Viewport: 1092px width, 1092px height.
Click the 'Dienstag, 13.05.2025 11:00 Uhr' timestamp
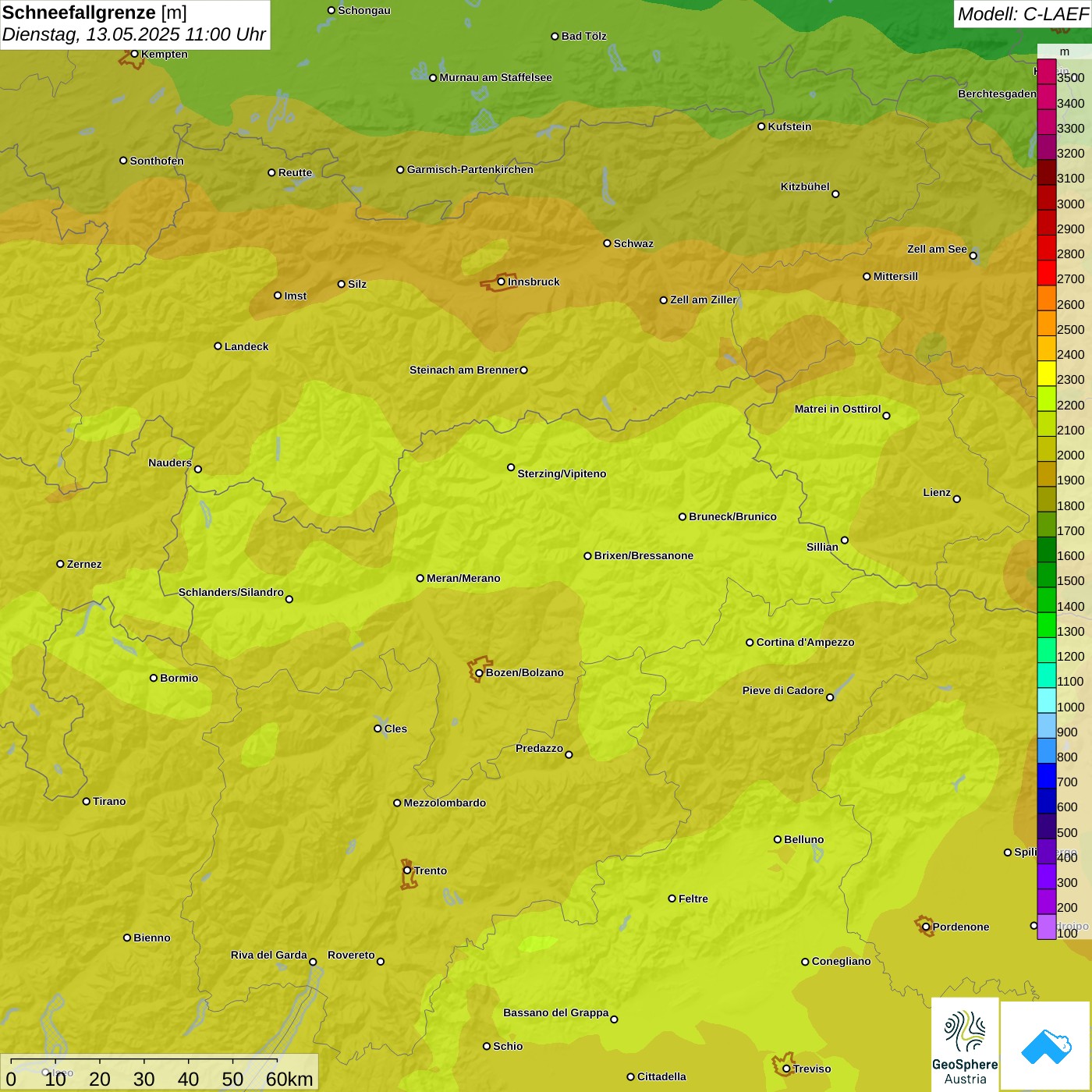point(134,35)
